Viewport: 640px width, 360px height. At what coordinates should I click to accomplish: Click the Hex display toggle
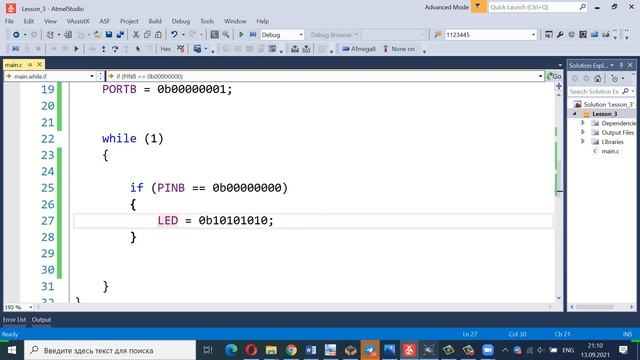coord(165,49)
